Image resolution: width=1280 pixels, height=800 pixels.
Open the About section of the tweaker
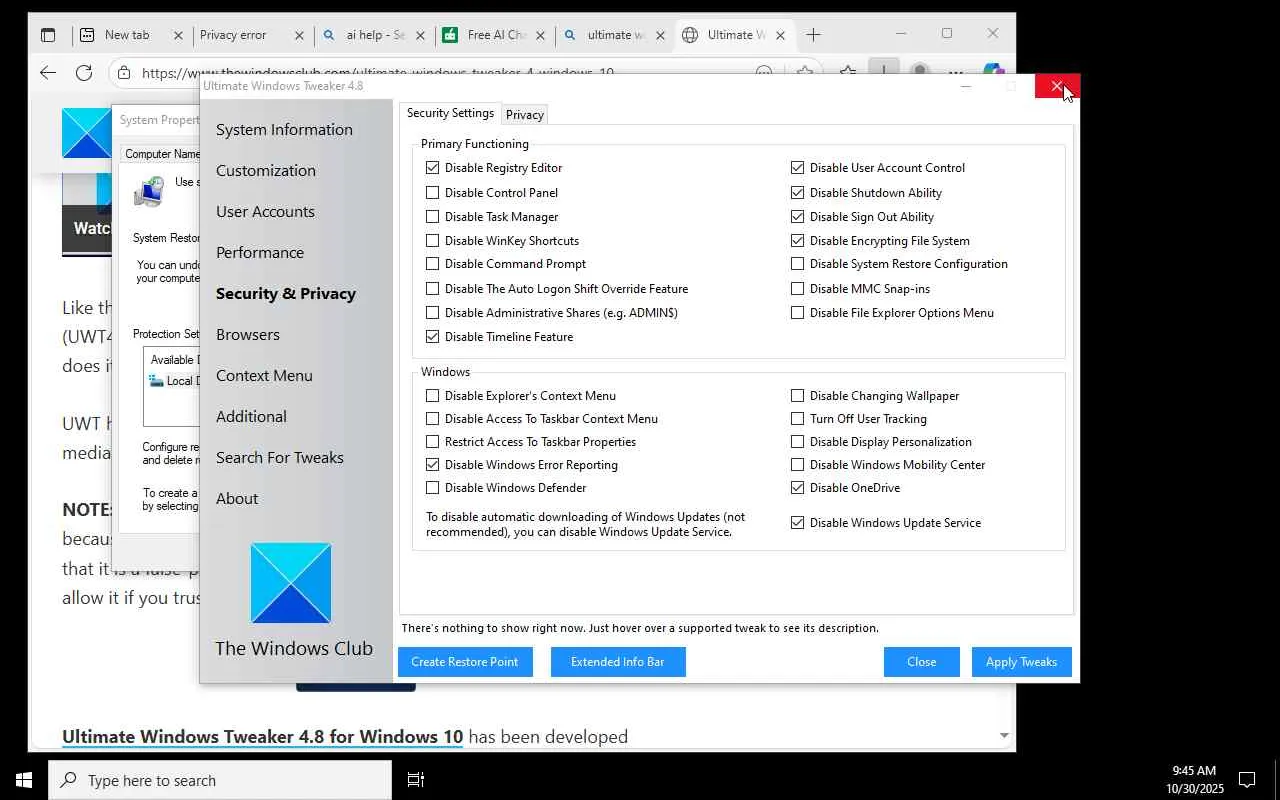tap(237, 499)
